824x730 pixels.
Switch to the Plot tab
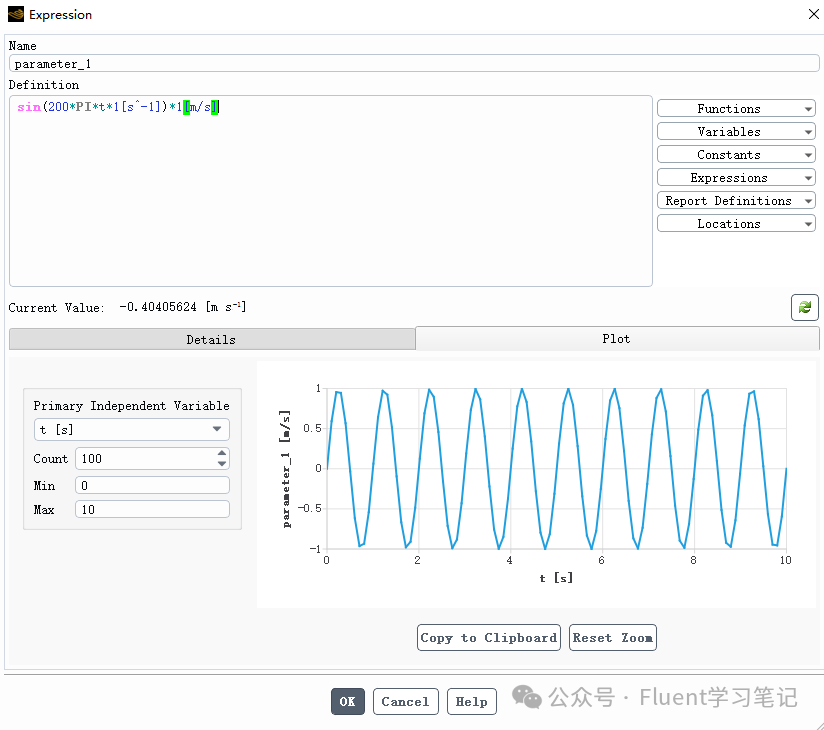tap(615, 339)
